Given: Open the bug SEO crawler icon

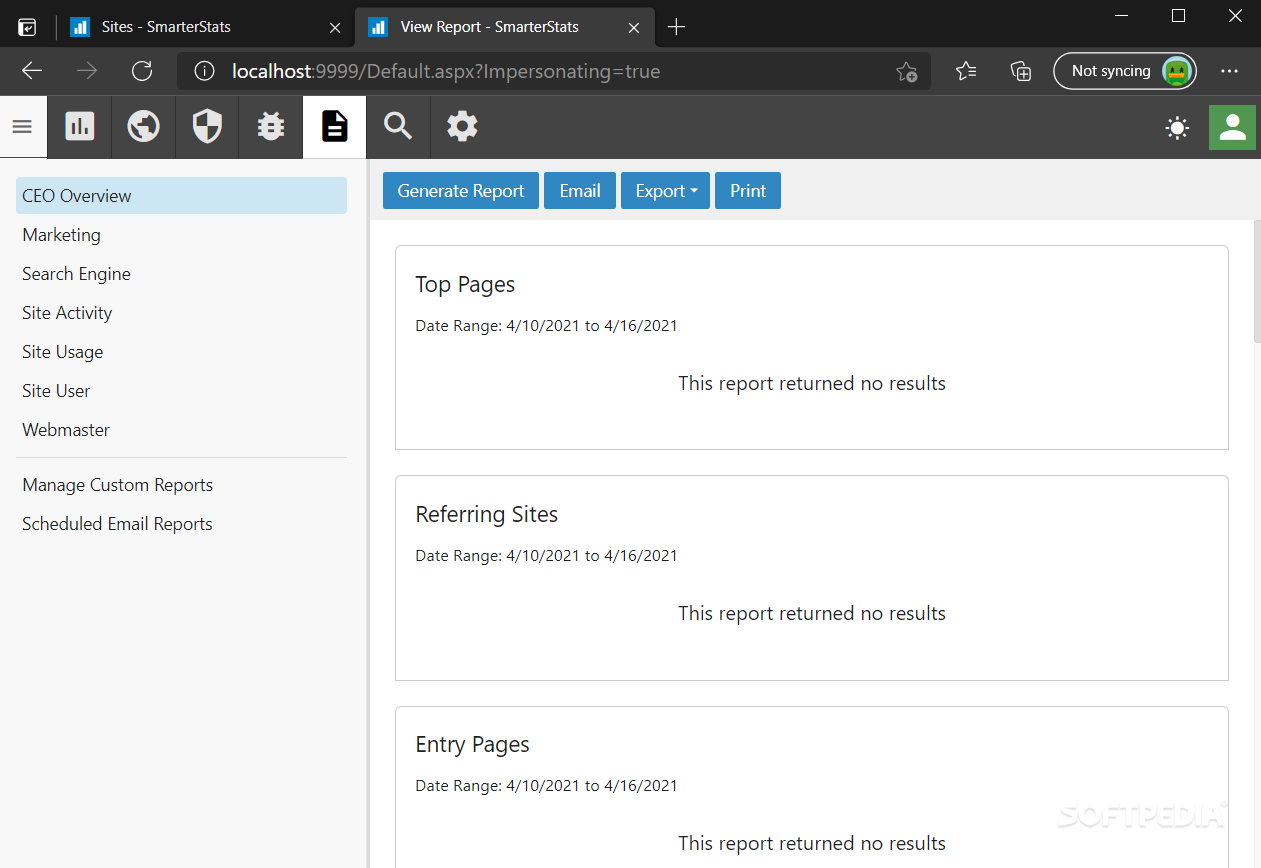Looking at the screenshot, I should coord(271,127).
